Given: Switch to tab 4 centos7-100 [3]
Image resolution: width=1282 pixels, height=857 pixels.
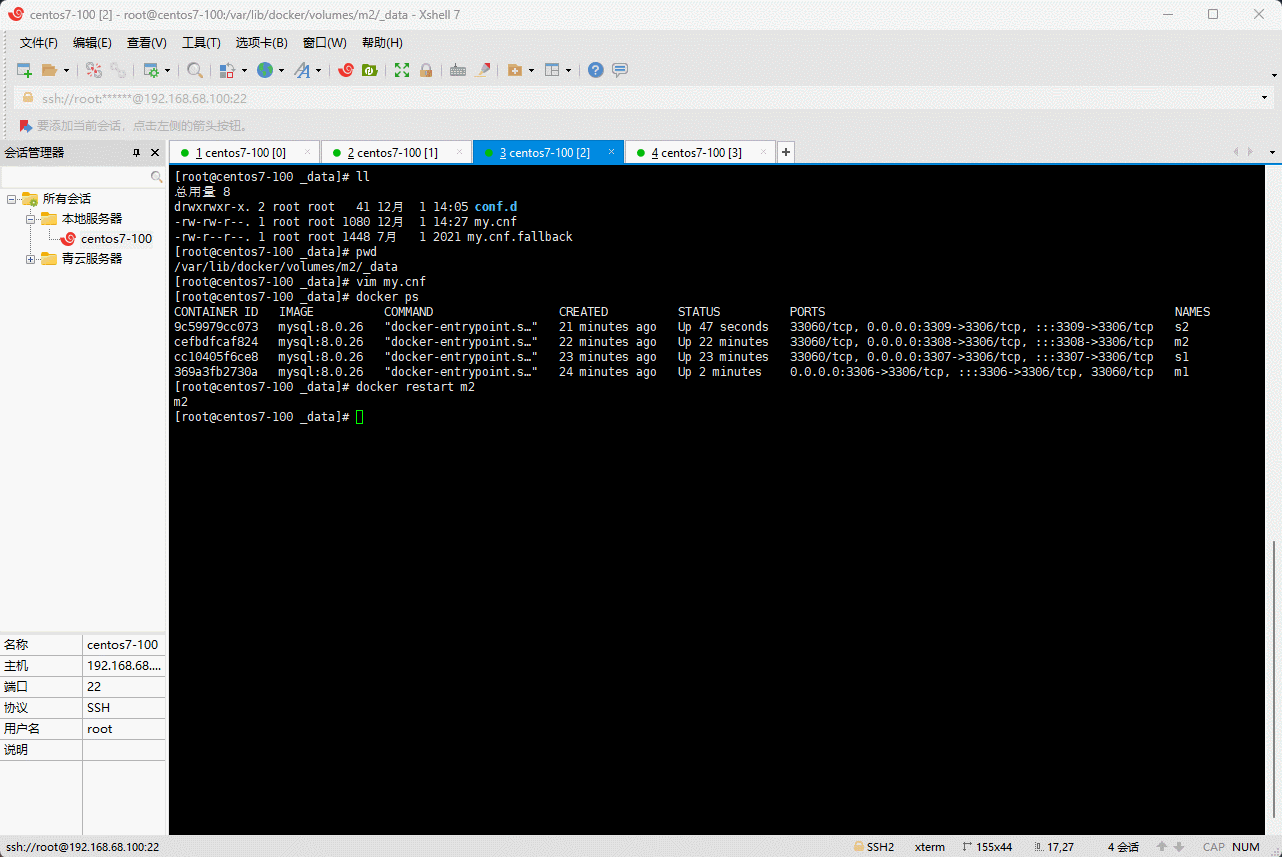Looking at the screenshot, I should [700, 152].
